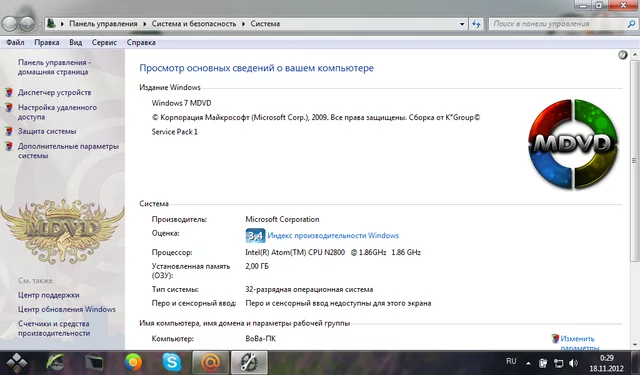Go to Панель управления домашняя страница

[54, 67]
